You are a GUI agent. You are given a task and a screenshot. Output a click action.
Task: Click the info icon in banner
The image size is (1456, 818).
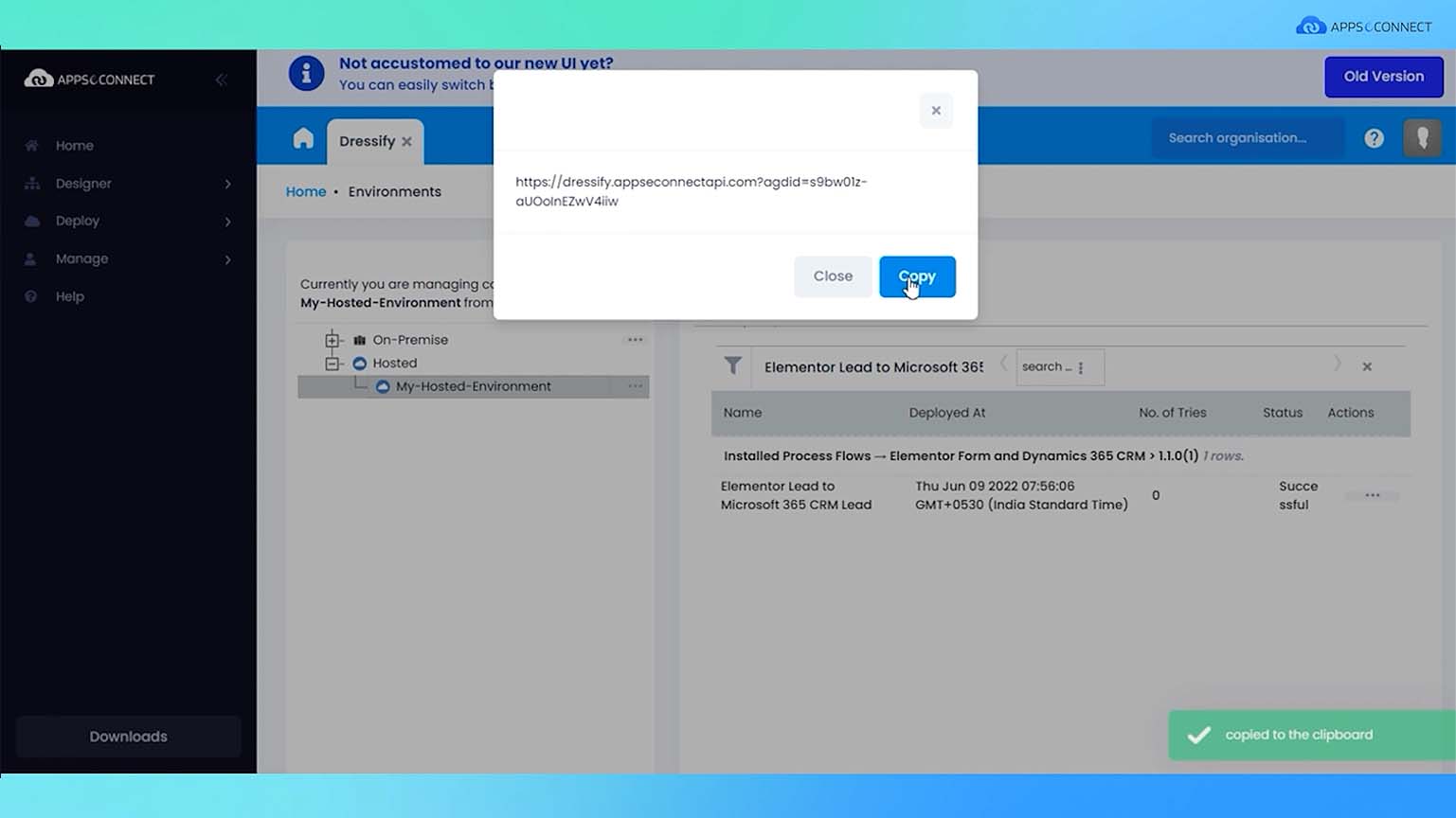tap(306, 73)
